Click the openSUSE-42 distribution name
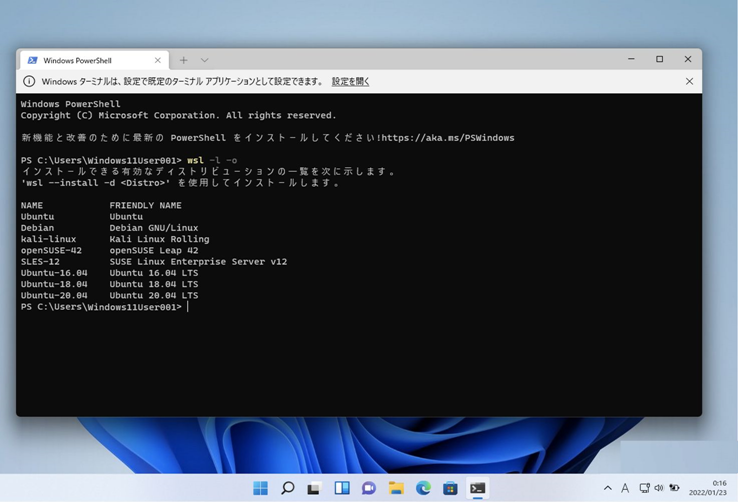 [51, 250]
